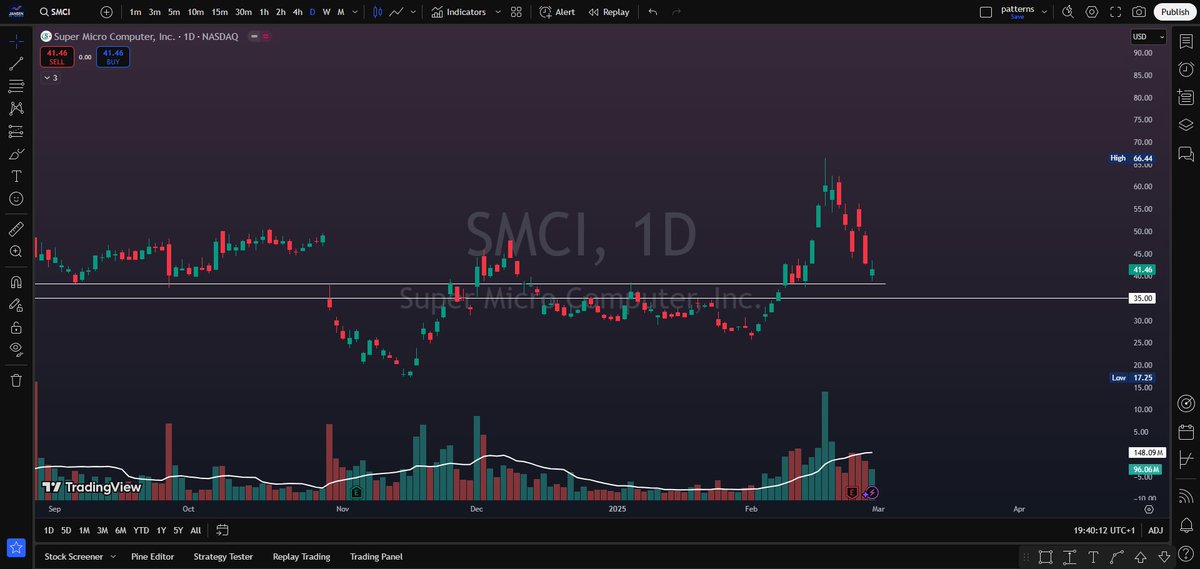This screenshot has width=1200, height=569.
Task: Open notifications bell icon
Action: coord(1186,527)
